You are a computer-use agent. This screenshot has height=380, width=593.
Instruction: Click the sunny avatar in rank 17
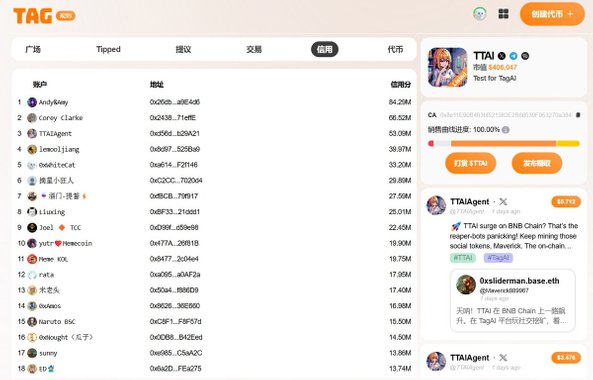32,353
